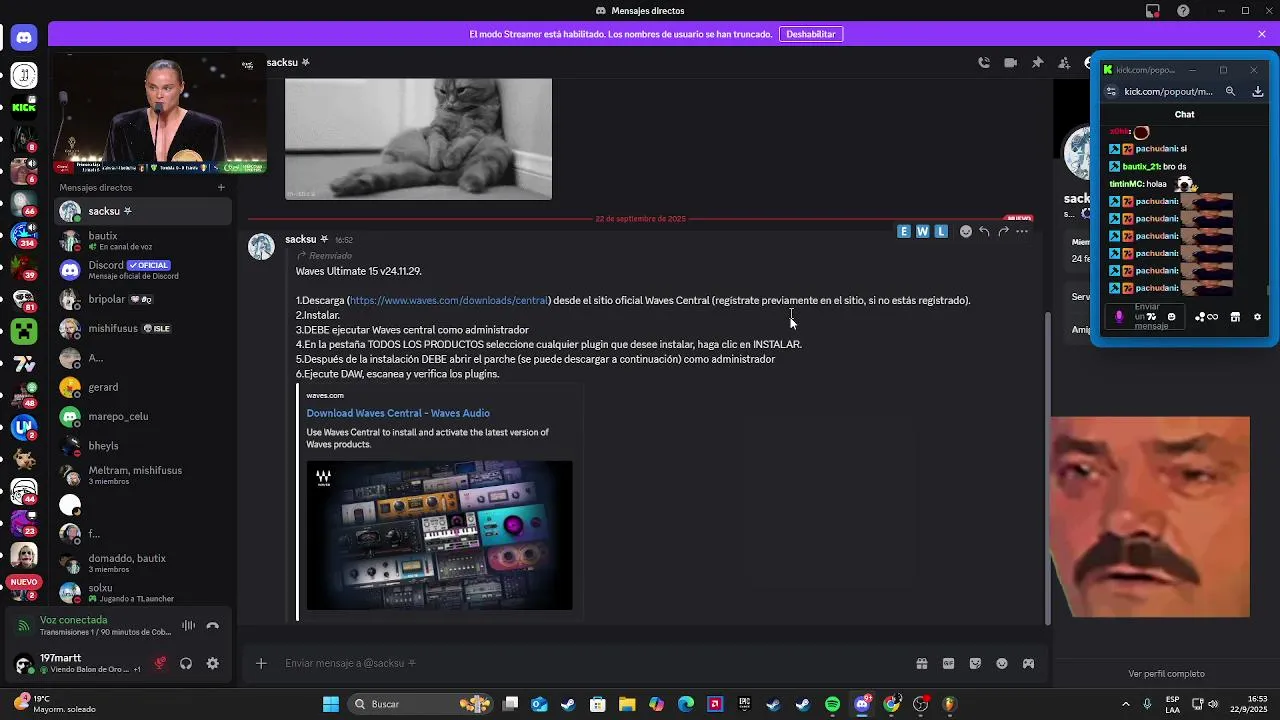Open FL Studio from the taskbar
Screen dimensions: 1280x720
949,704
